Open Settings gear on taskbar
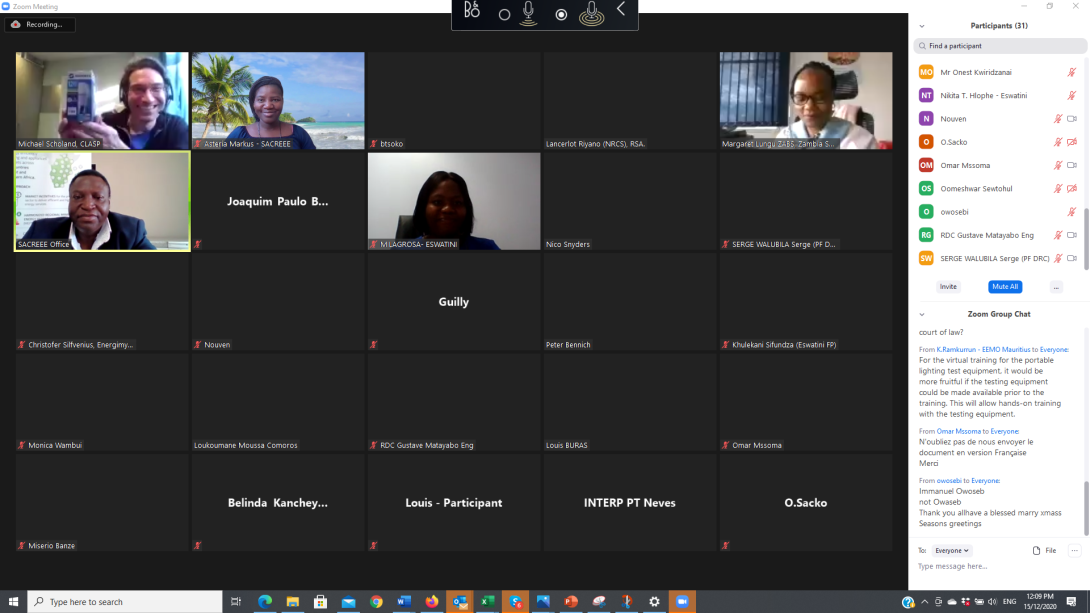This screenshot has height=613, width=1090. pos(654,602)
